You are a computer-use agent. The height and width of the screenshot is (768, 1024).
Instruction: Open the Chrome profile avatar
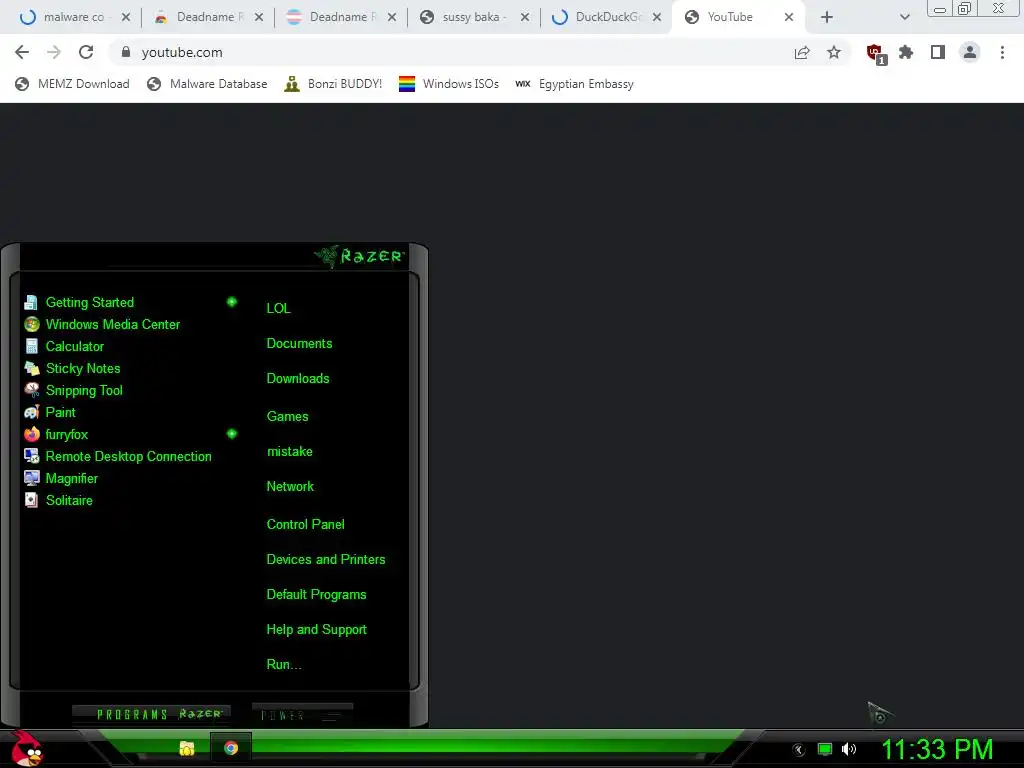click(x=970, y=52)
